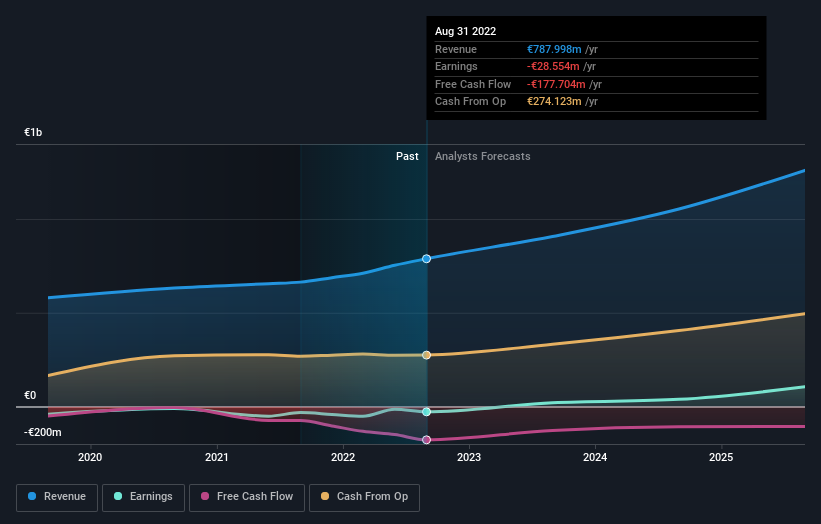Toggle the Revenue legend button
Screen dimensions: 821x524
click(x=57, y=497)
